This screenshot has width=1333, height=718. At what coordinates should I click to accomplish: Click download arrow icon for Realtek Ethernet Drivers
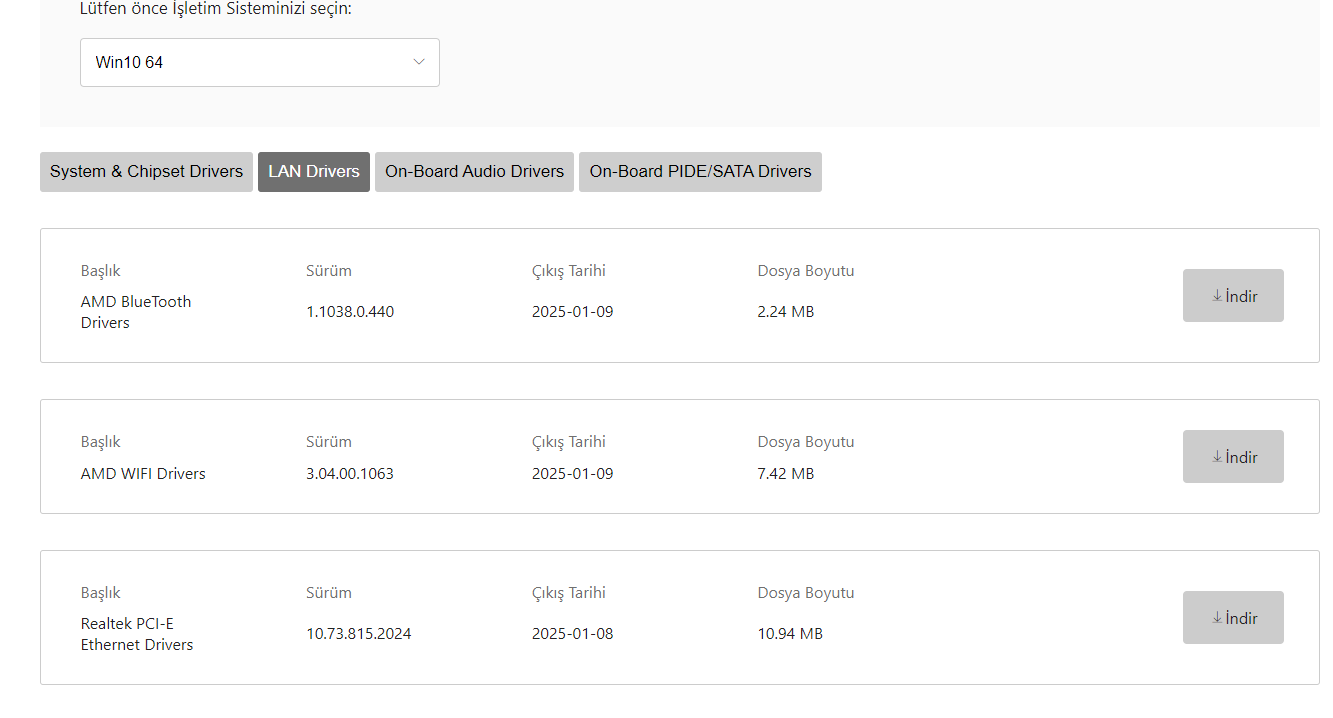click(1217, 618)
